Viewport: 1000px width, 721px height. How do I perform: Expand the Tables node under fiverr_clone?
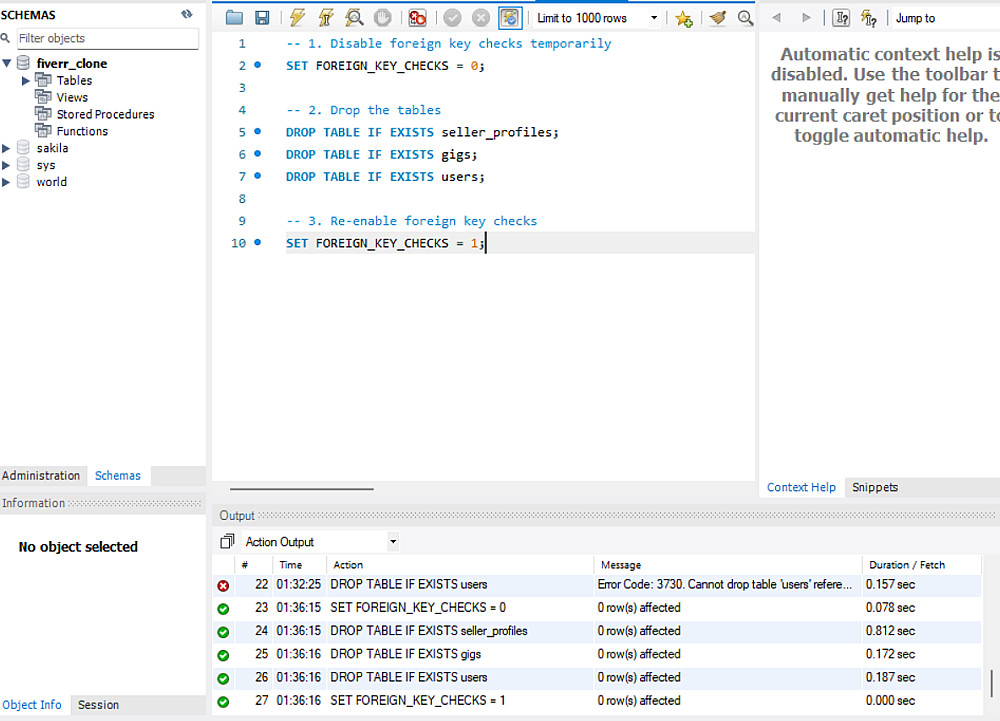[26, 81]
